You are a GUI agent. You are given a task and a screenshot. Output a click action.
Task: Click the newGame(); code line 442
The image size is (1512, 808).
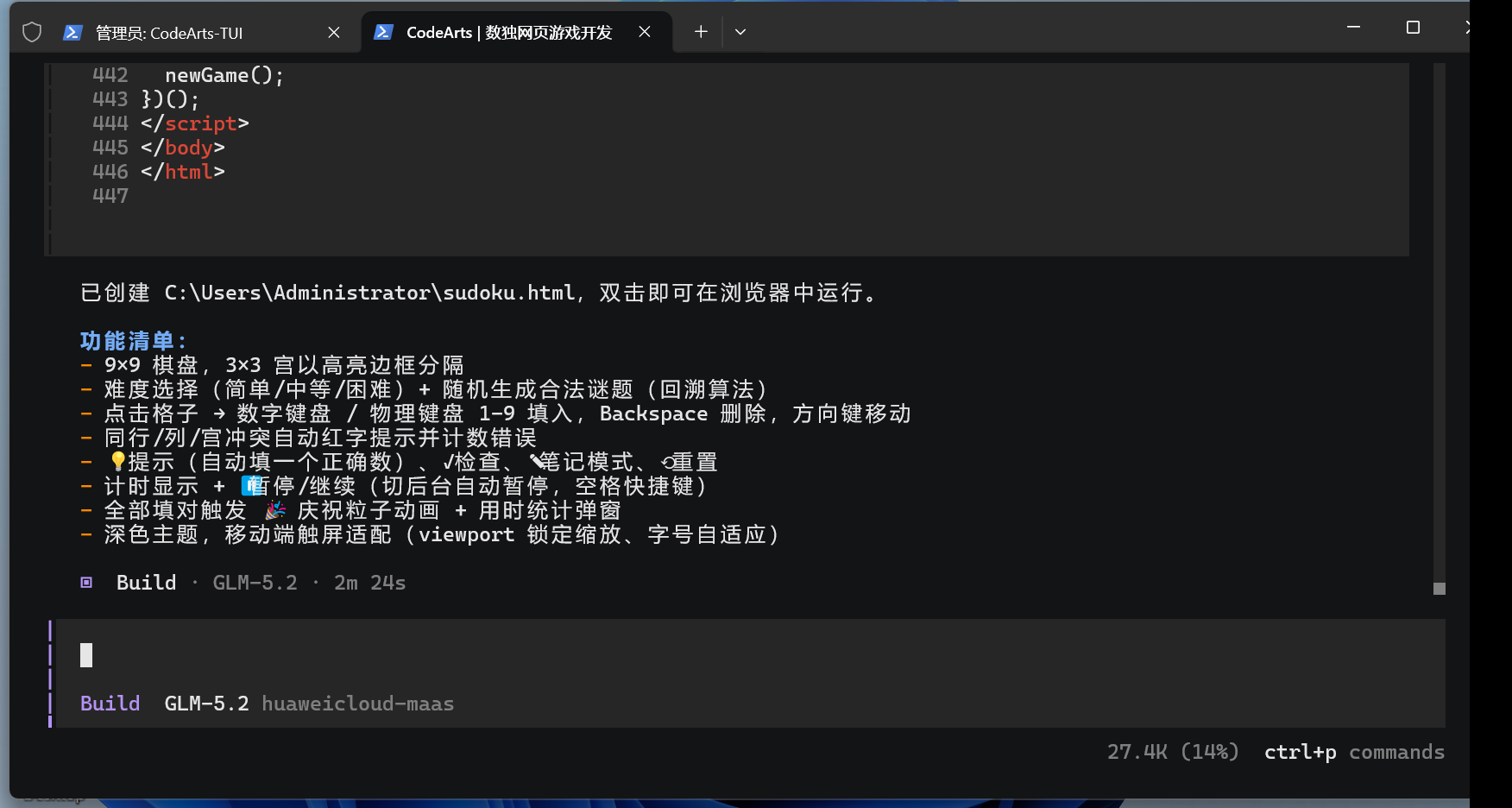coord(224,75)
